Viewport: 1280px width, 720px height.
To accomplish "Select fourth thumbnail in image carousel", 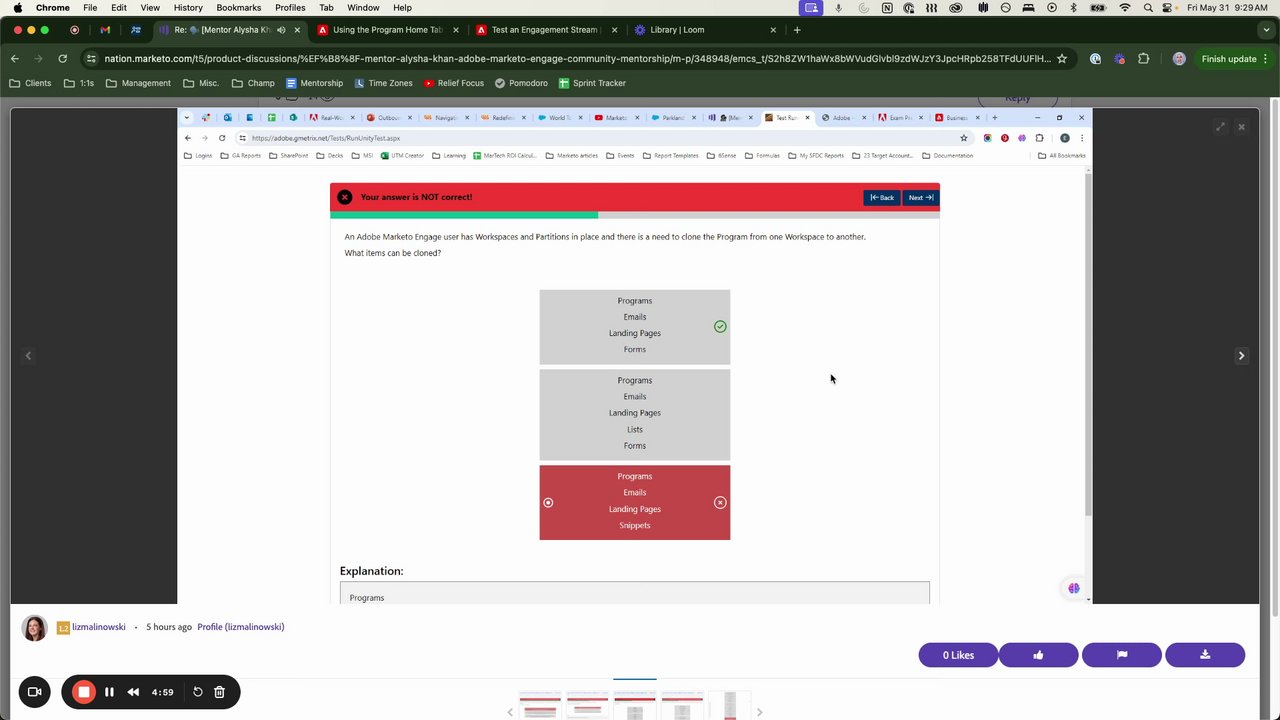I will [x=682, y=705].
